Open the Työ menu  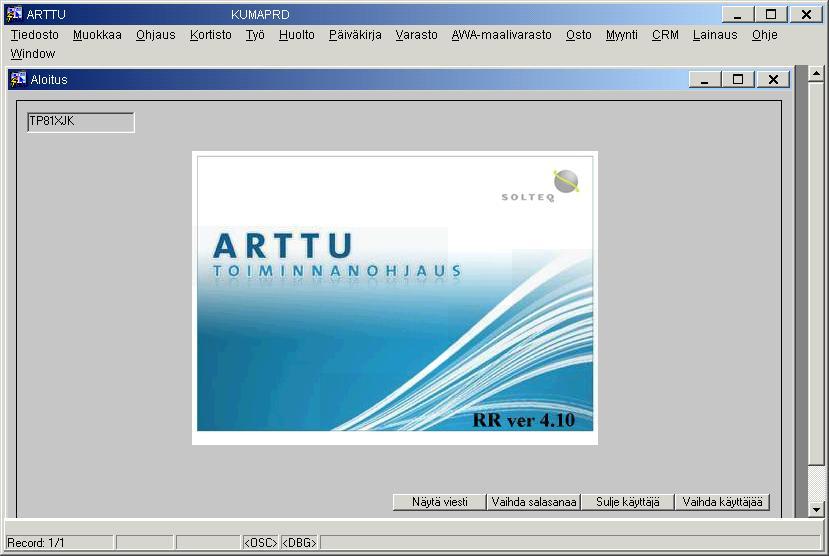pos(255,35)
